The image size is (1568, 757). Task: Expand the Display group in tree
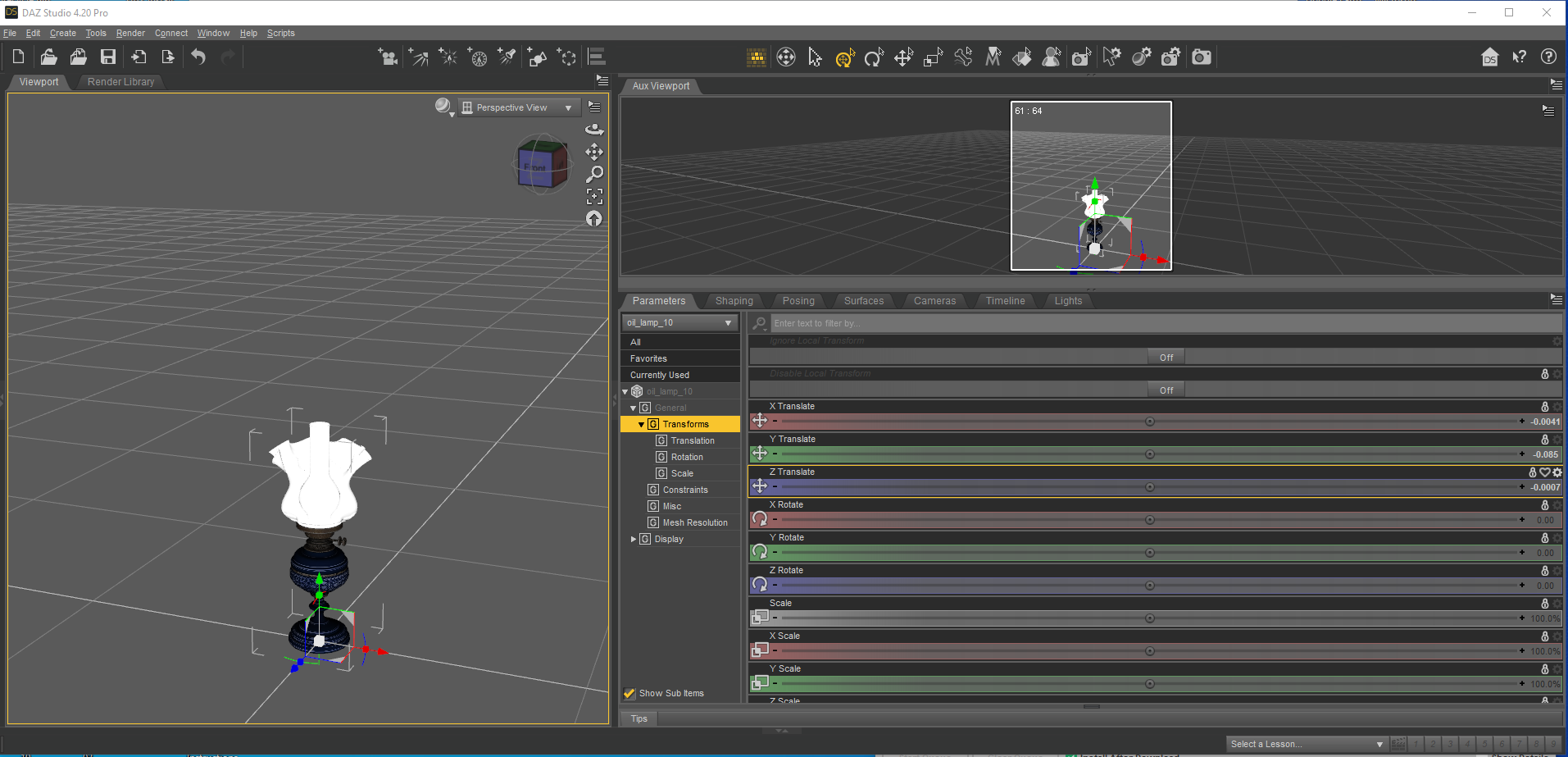(x=634, y=539)
